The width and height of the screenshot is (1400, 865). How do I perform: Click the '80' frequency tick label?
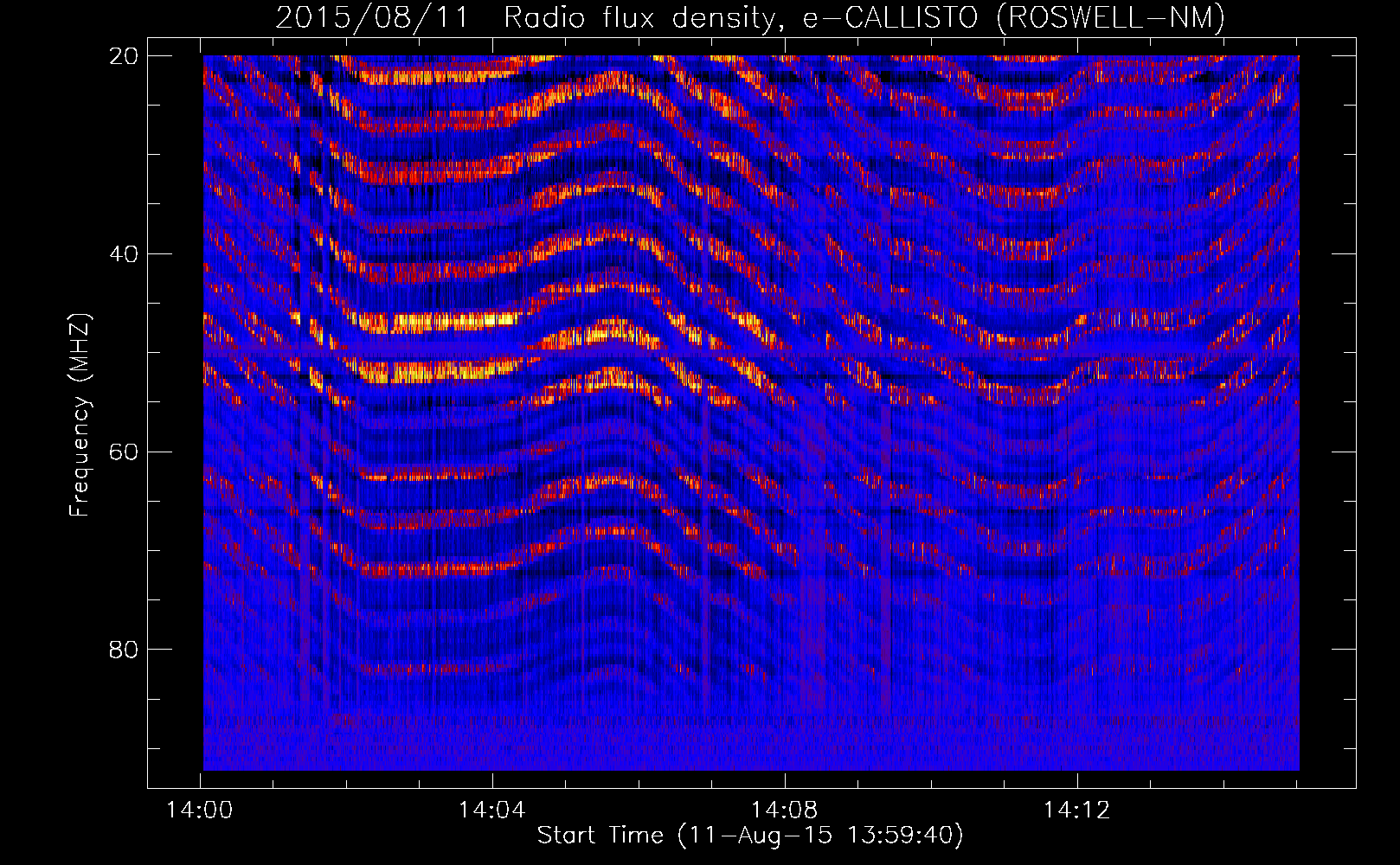124,650
